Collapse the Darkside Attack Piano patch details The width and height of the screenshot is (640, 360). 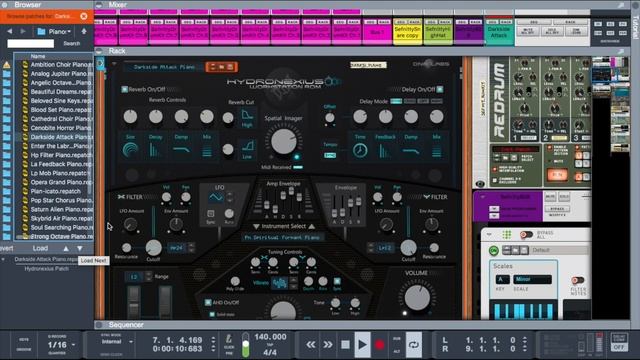[x=3, y=260]
